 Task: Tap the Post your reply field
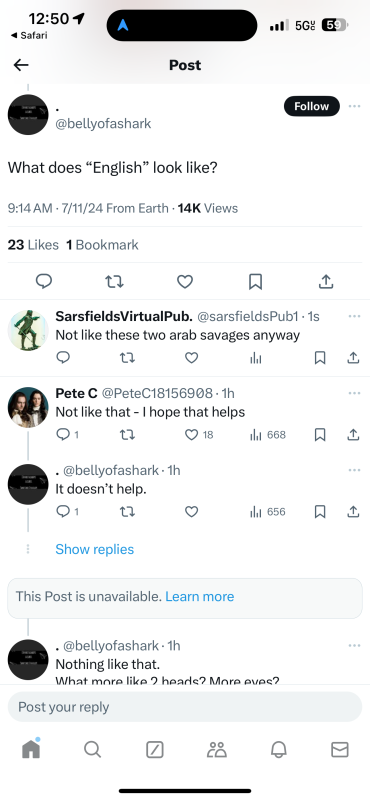[185, 707]
